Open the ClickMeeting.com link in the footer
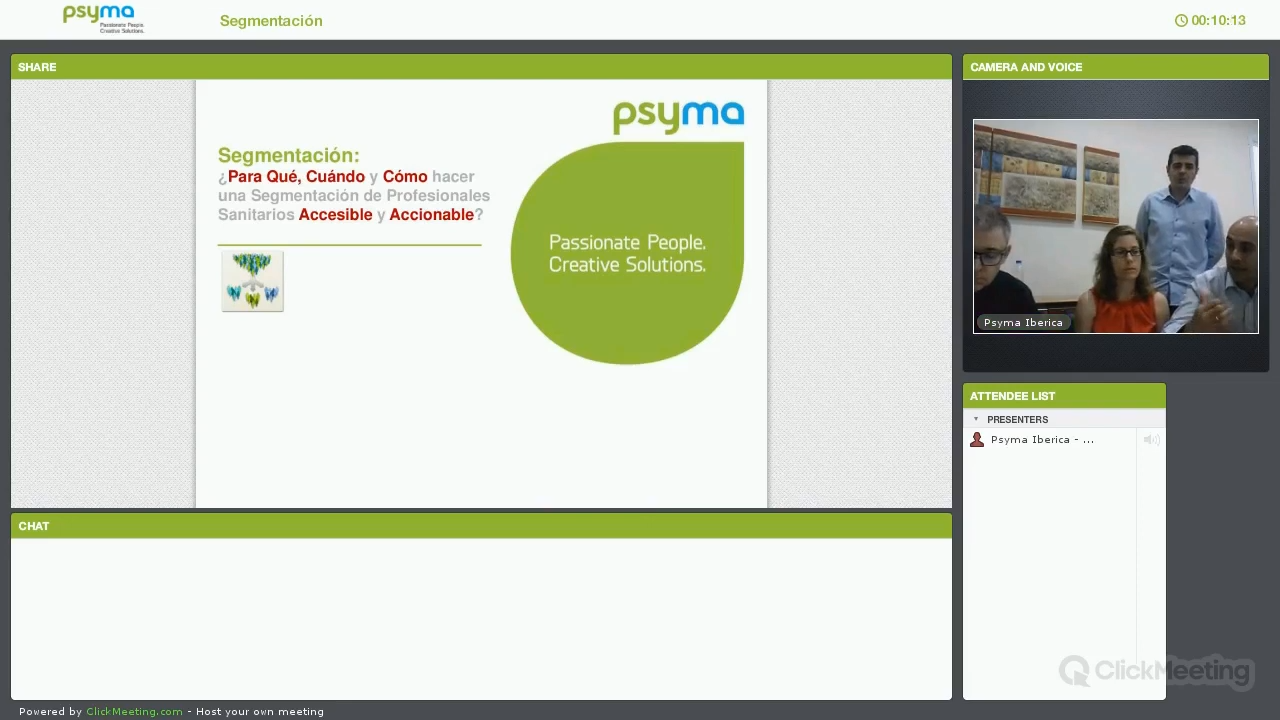 [134, 712]
